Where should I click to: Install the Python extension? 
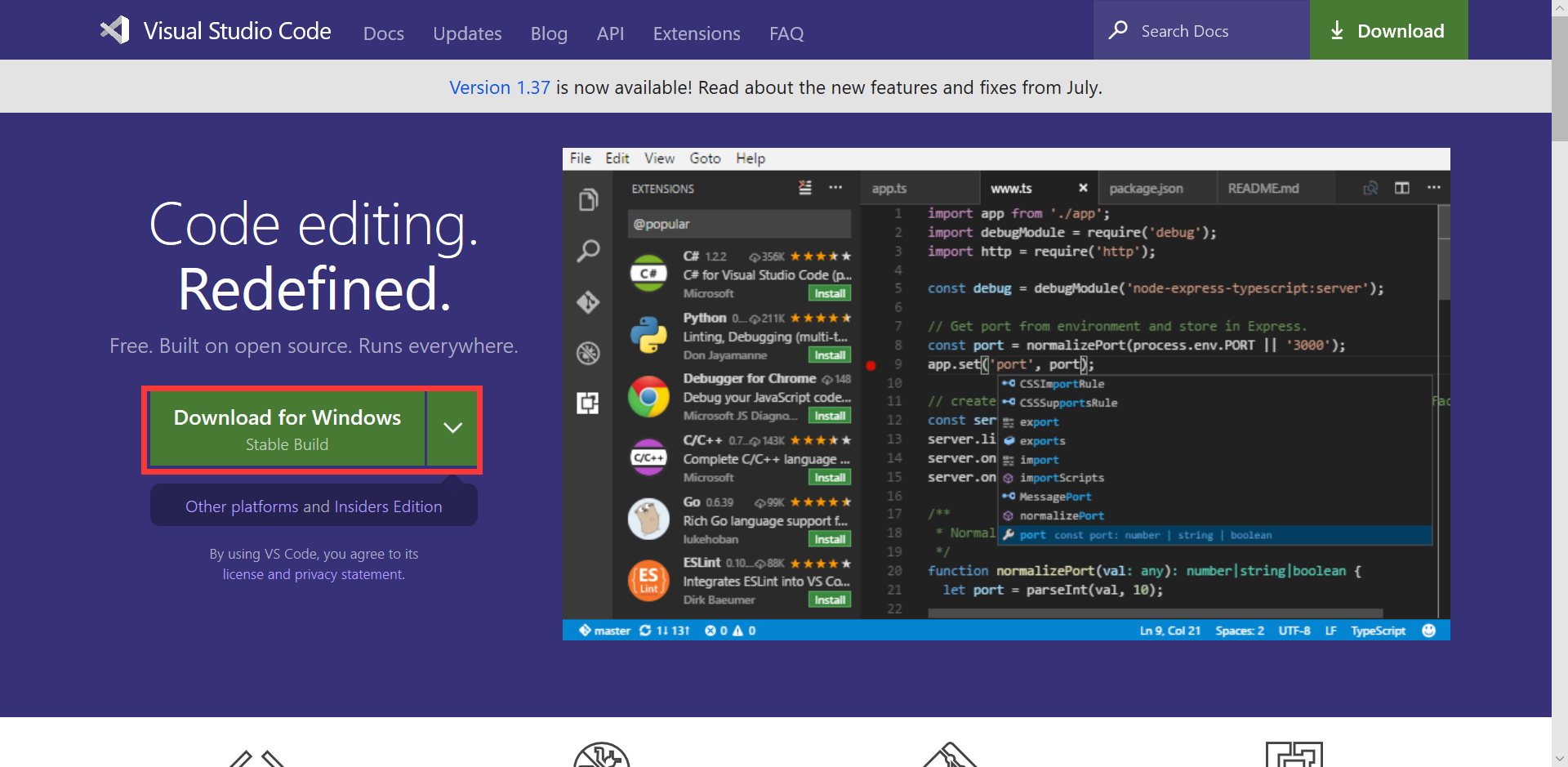coord(829,355)
